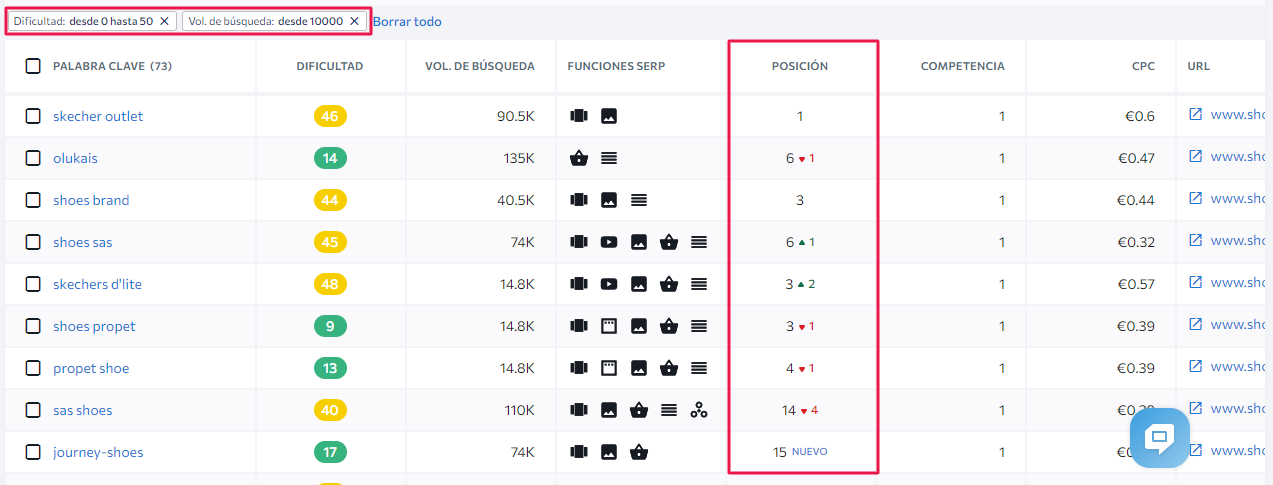Click shopping basket icon in shoes sas row

[x=668, y=242]
